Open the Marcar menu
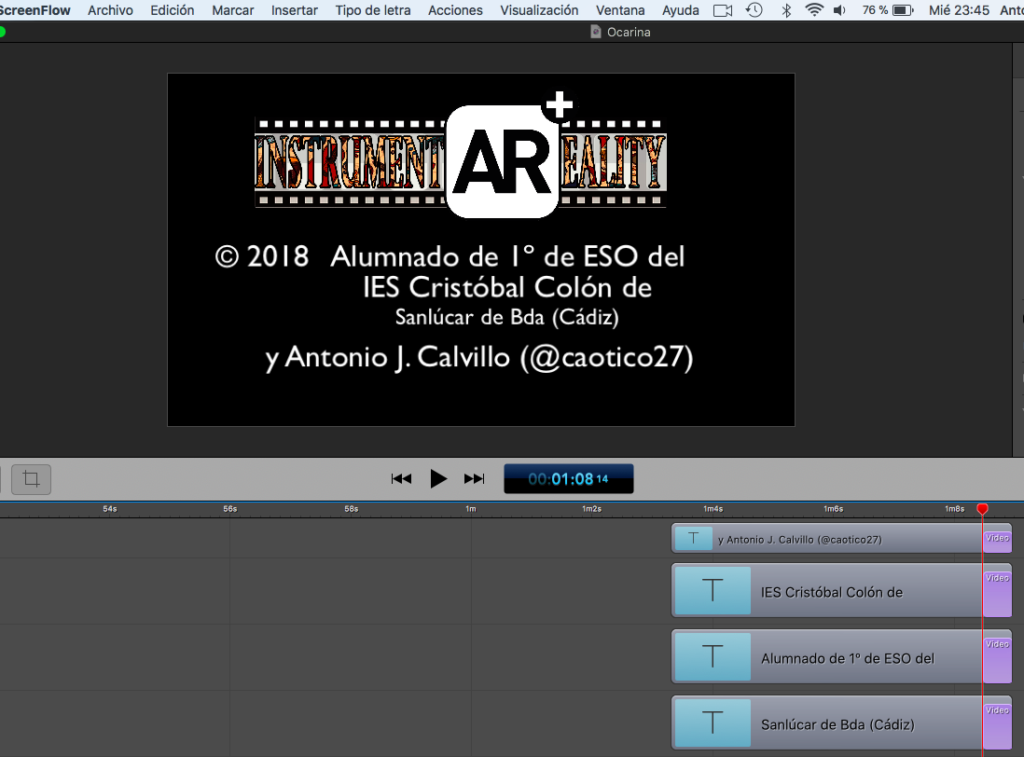 click(232, 10)
